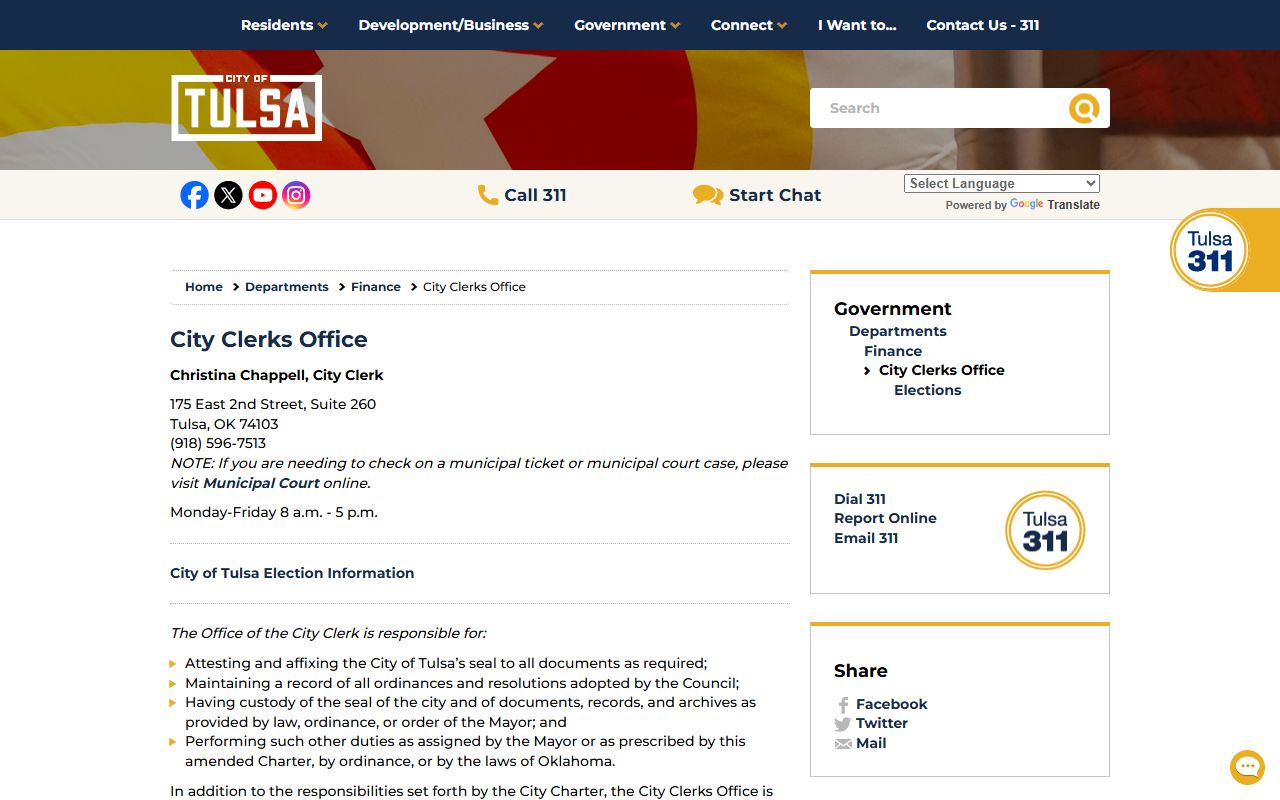Open the I Want to... menu item
The image size is (1280, 800).
857,25
